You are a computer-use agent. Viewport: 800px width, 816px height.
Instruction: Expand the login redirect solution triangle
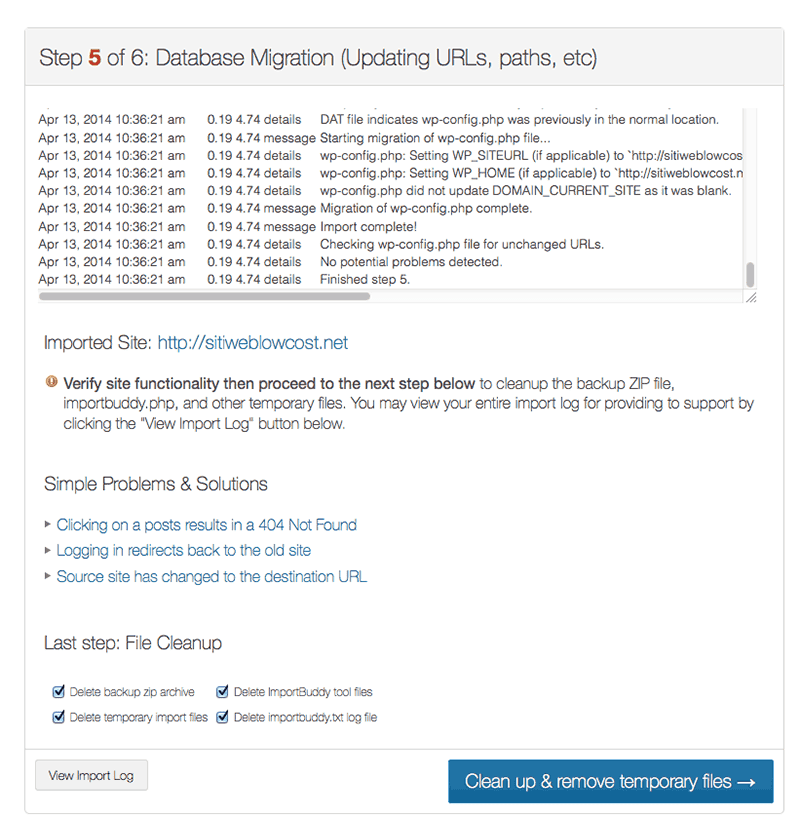(x=47, y=550)
